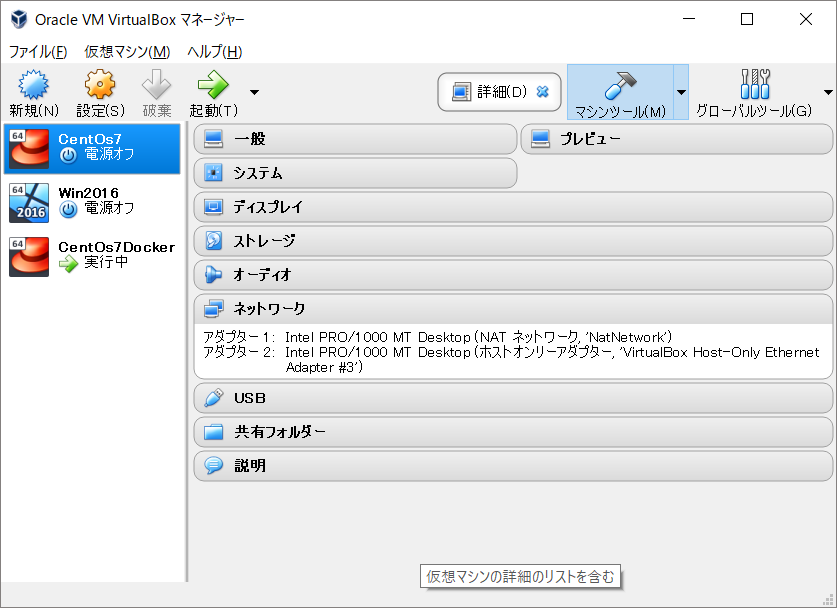This screenshot has height=608, width=837.
Task: Click the CentOs7Docker red hat icon
Action: (x=29, y=257)
